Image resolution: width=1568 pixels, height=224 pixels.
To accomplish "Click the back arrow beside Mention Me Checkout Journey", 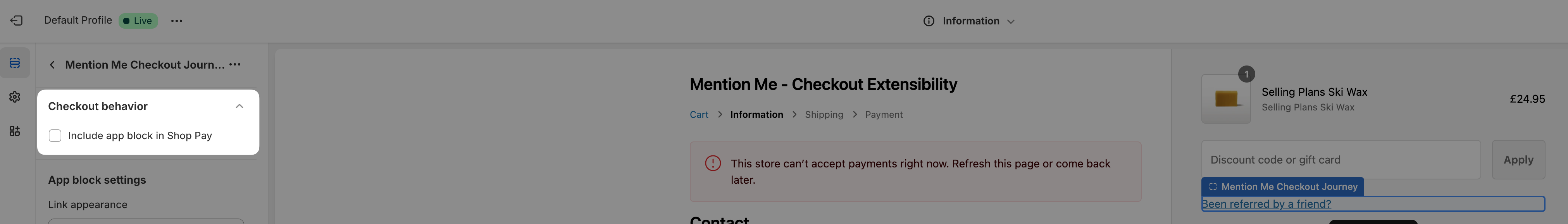I will click(x=52, y=64).
